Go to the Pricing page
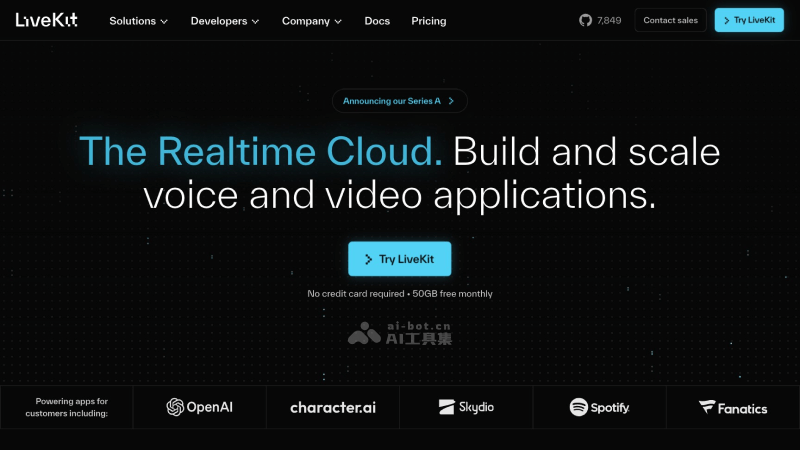Viewport: 800px width, 450px height. coord(429,21)
